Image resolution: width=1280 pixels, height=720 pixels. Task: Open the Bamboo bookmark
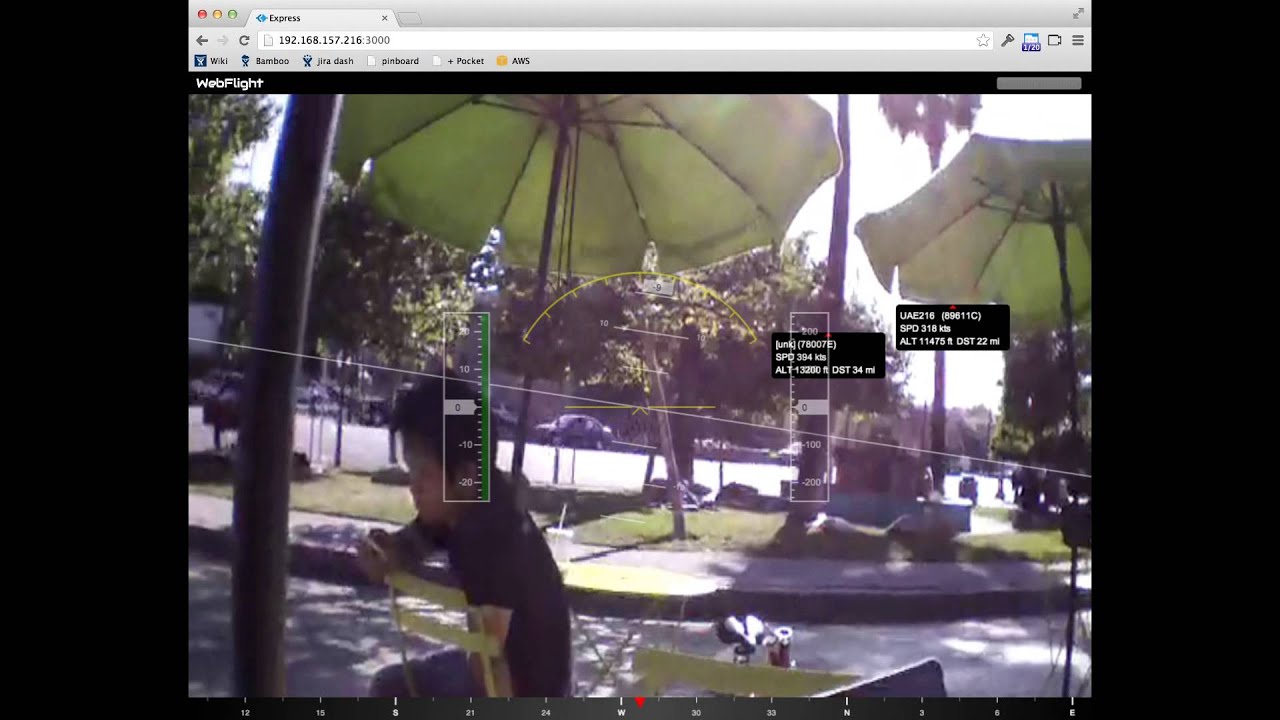tap(265, 61)
